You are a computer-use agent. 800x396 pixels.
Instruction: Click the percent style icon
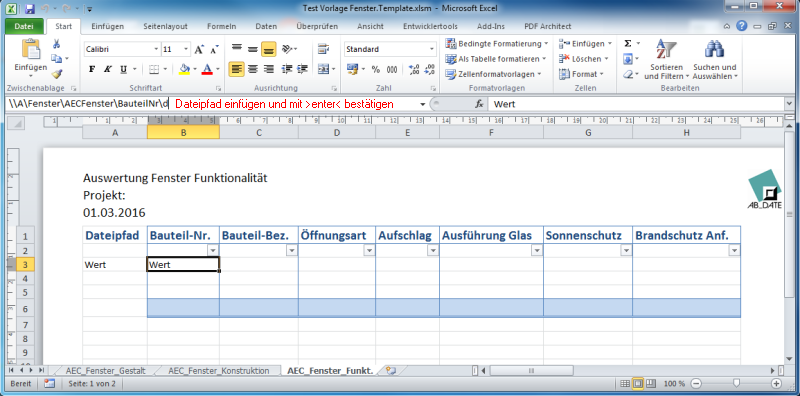[x=376, y=69]
